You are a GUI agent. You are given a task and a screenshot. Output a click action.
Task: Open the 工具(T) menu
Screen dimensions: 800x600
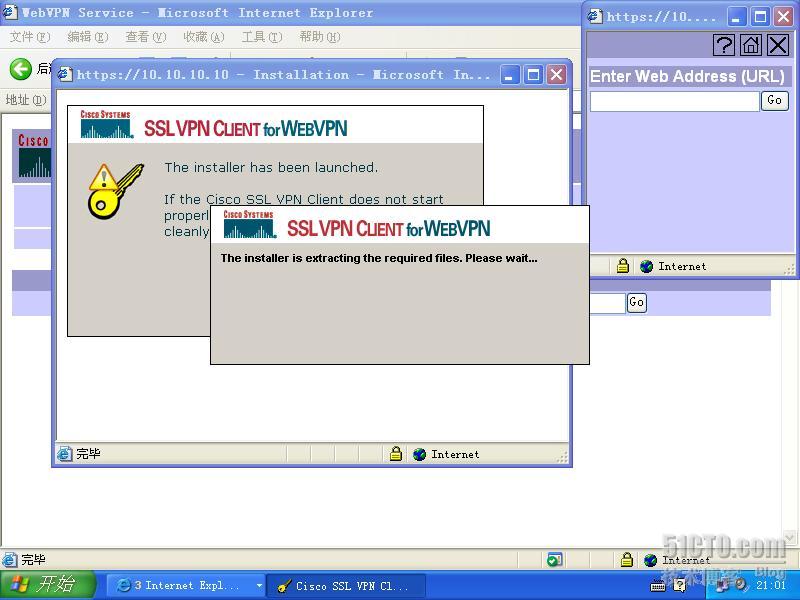click(x=262, y=37)
